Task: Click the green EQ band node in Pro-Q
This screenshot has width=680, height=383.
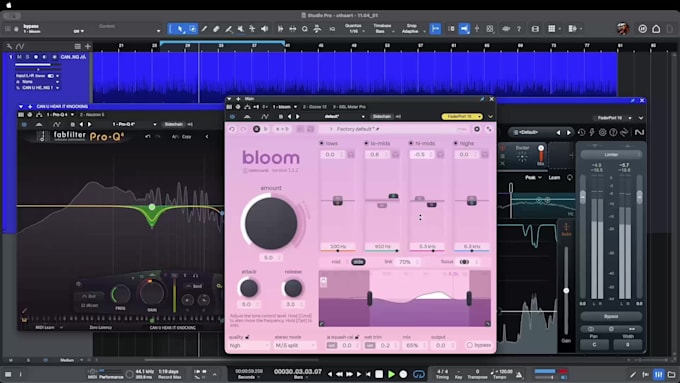Action: [x=152, y=207]
